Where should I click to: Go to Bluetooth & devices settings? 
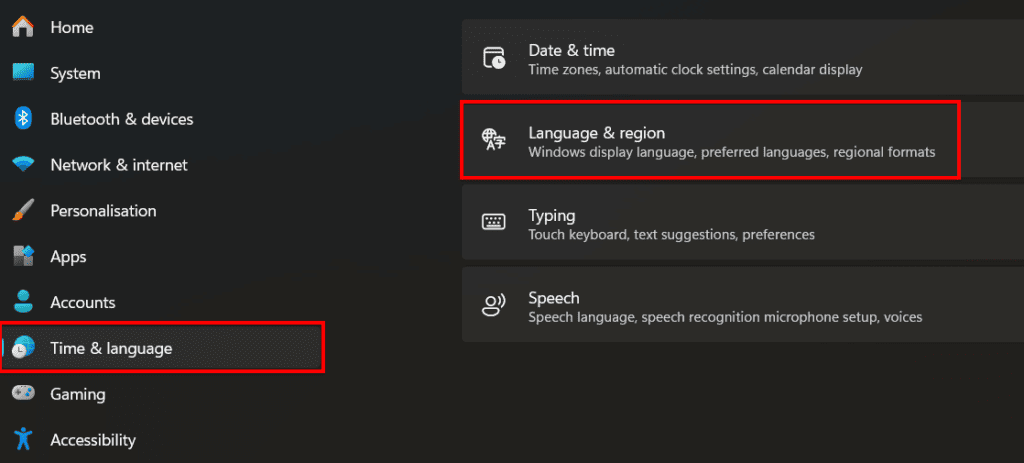point(122,119)
